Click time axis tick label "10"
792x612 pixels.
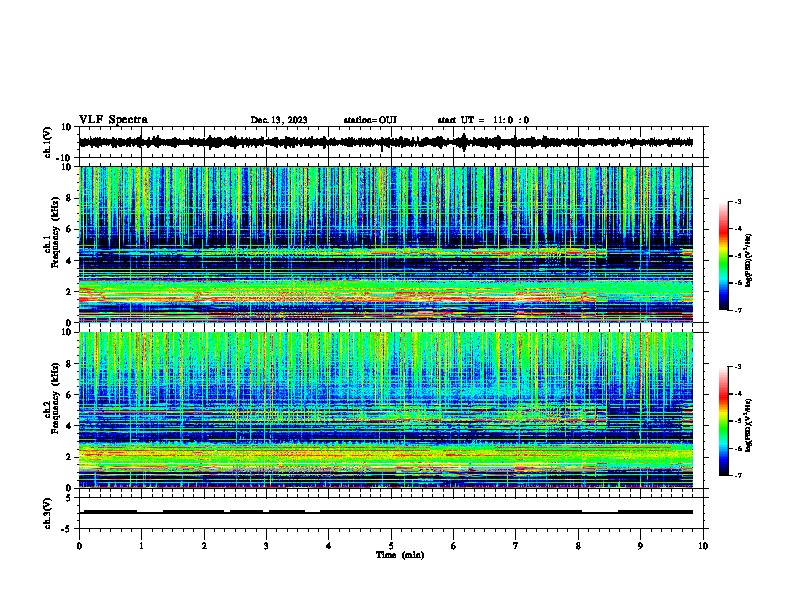[x=703, y=546]
